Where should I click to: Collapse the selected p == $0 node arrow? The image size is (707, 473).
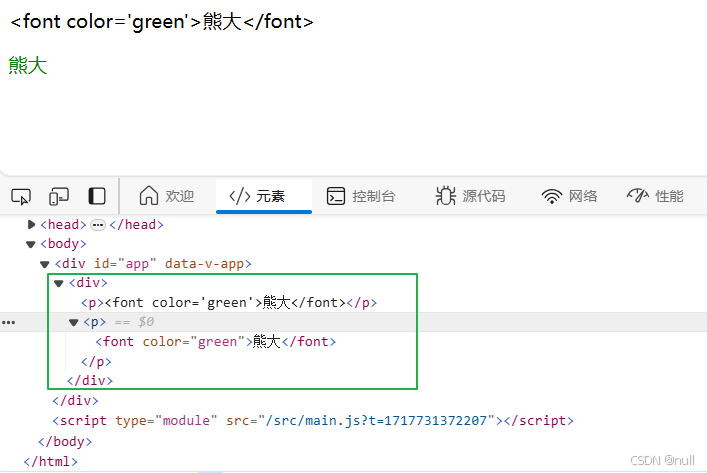[73, 322]
